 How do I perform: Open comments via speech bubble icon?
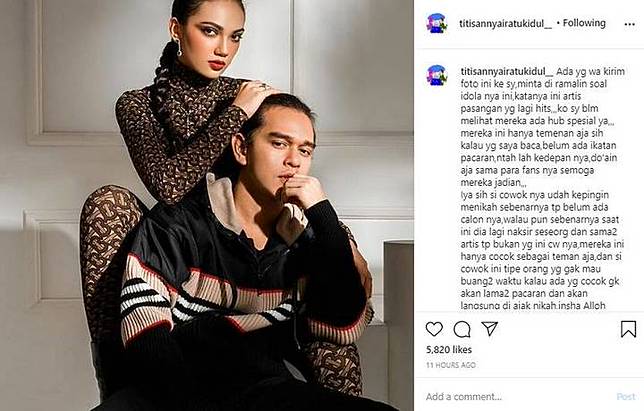[462, 329]
